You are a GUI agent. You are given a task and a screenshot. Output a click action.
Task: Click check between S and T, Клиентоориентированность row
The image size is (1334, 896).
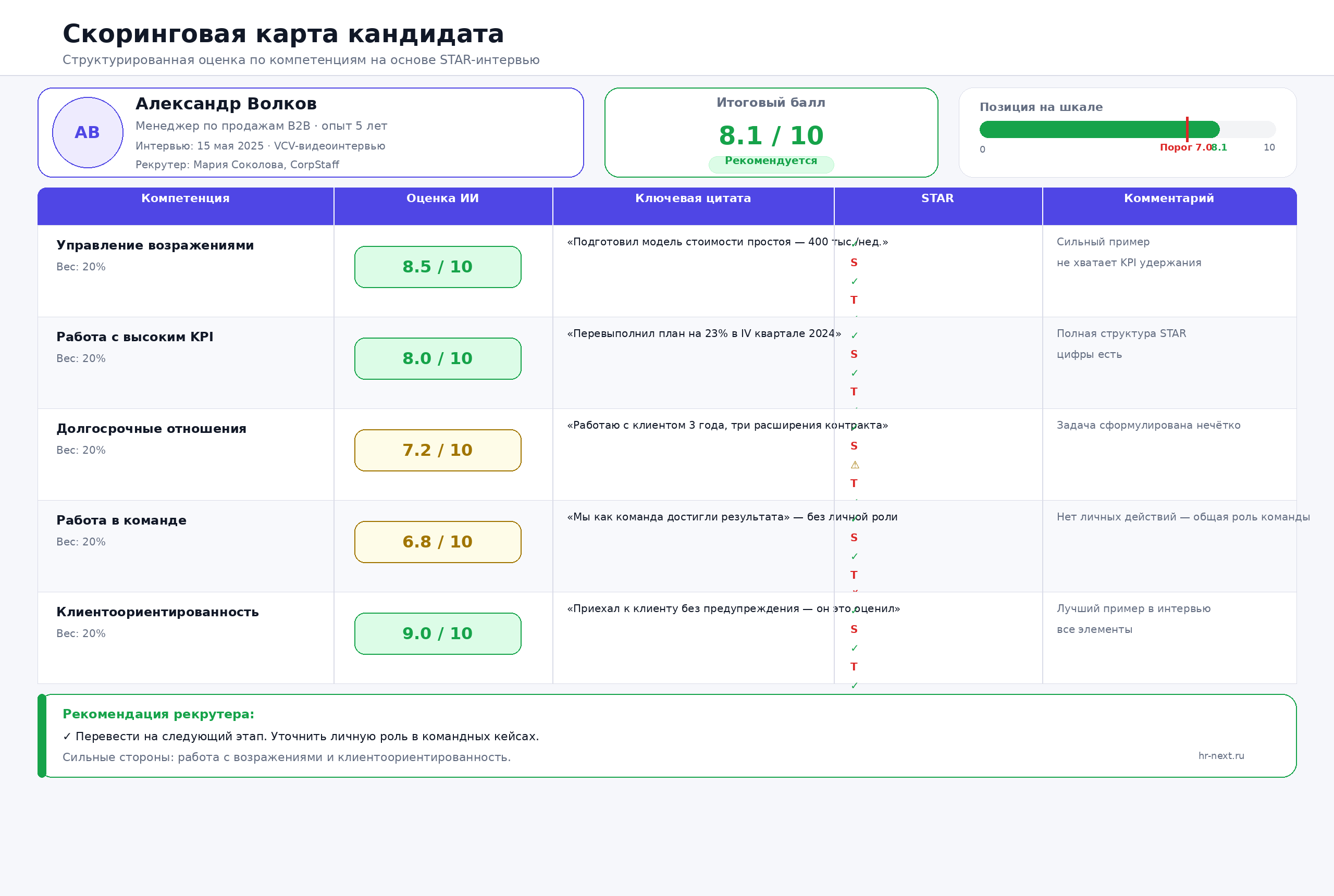[855, 649]
